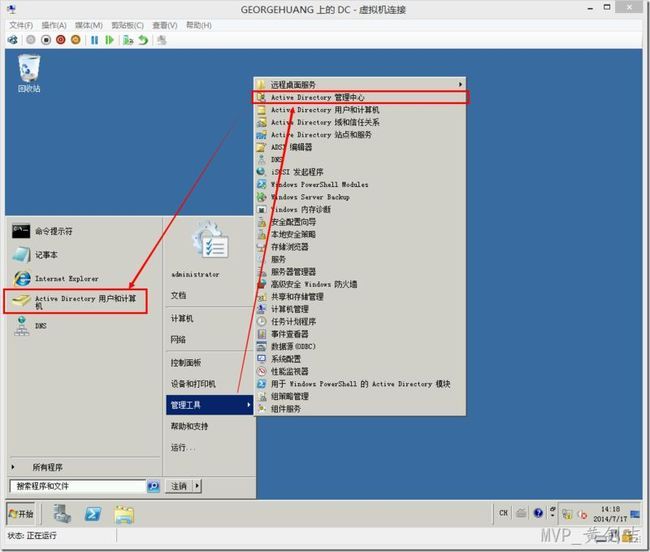Open 计算机 in Start menu
The height and width of the screenshot is (552, 650).
209,318
